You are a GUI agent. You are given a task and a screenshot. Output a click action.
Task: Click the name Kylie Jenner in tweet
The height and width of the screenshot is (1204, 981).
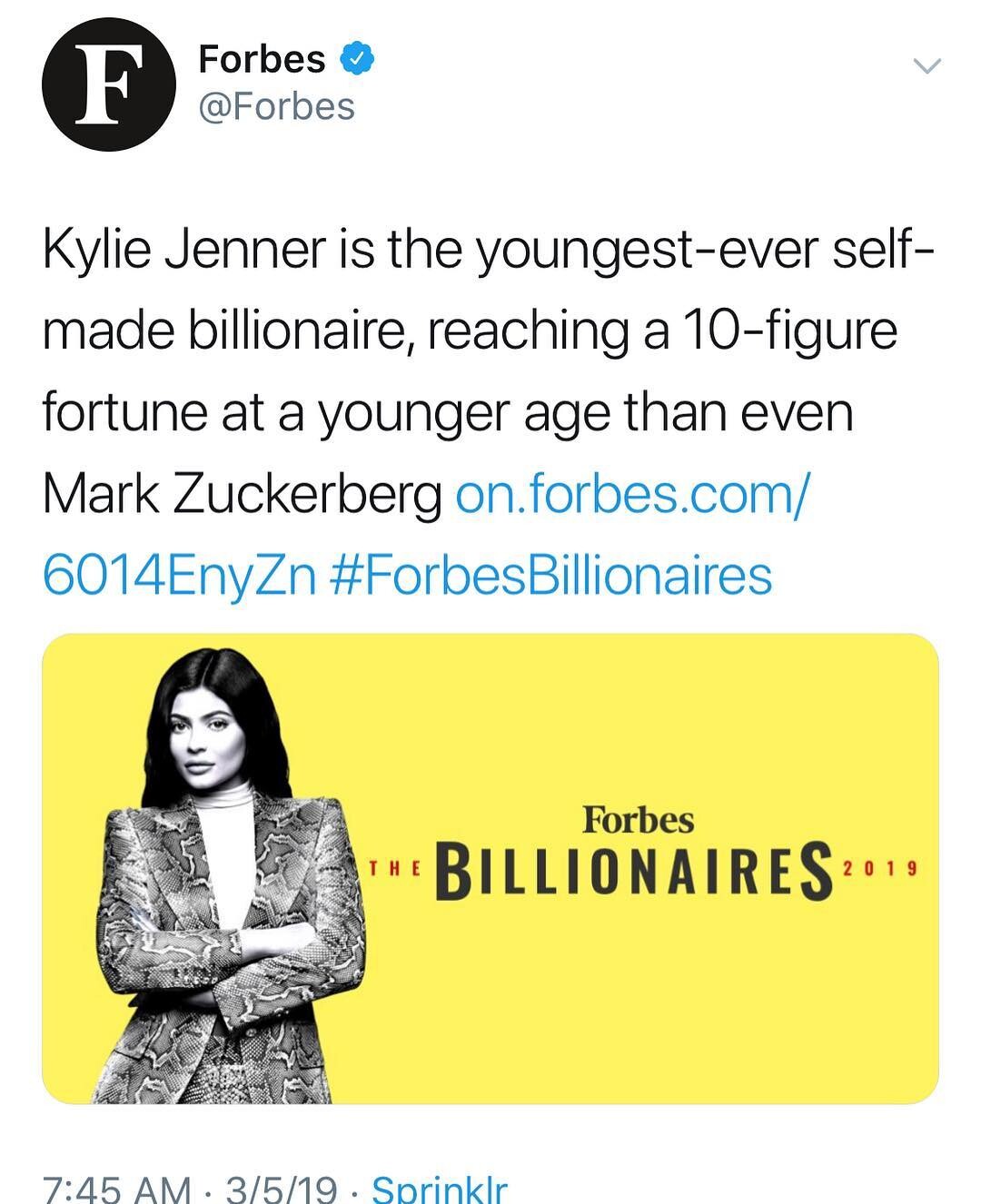183,251
